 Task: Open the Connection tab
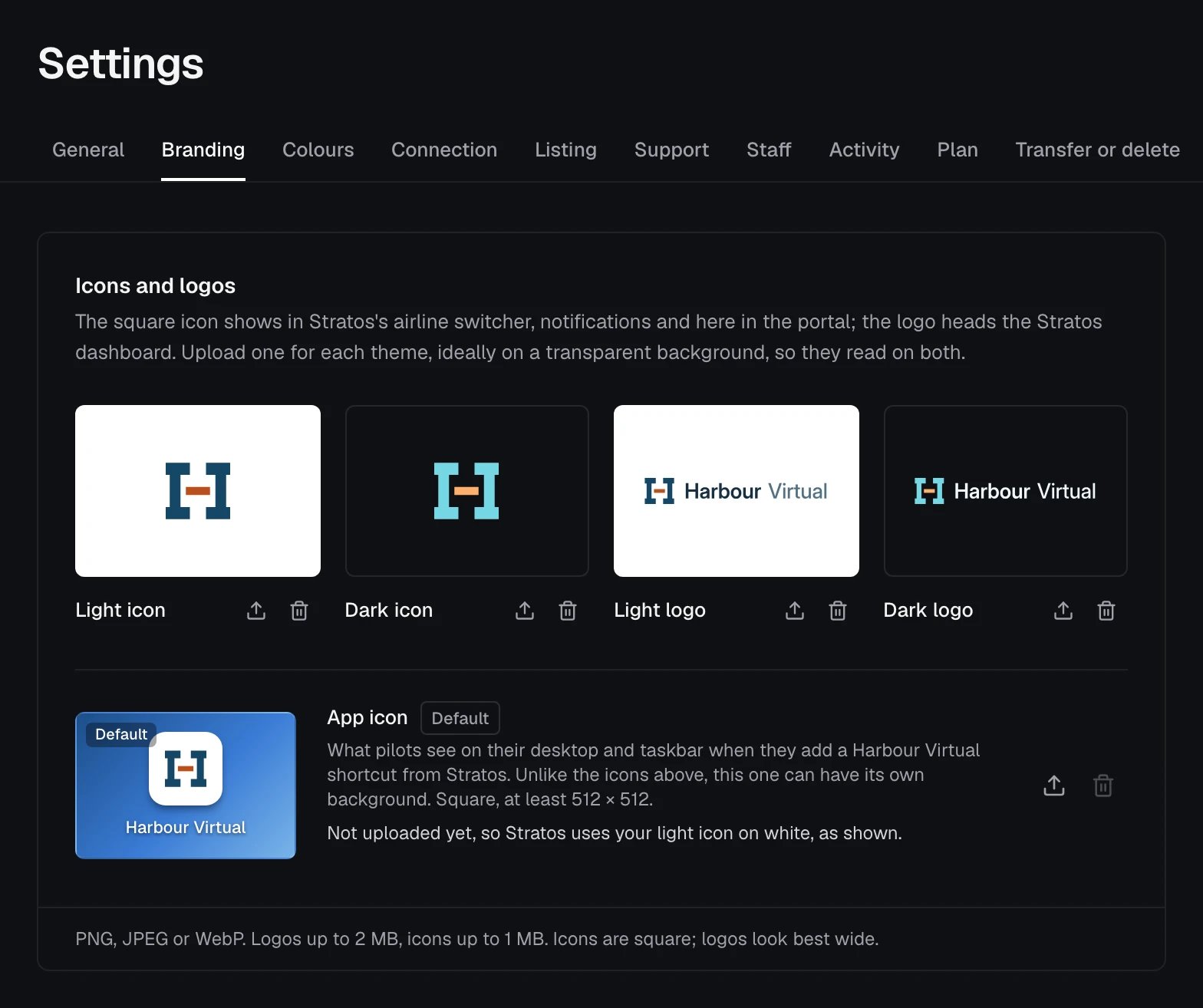(444, 150)
